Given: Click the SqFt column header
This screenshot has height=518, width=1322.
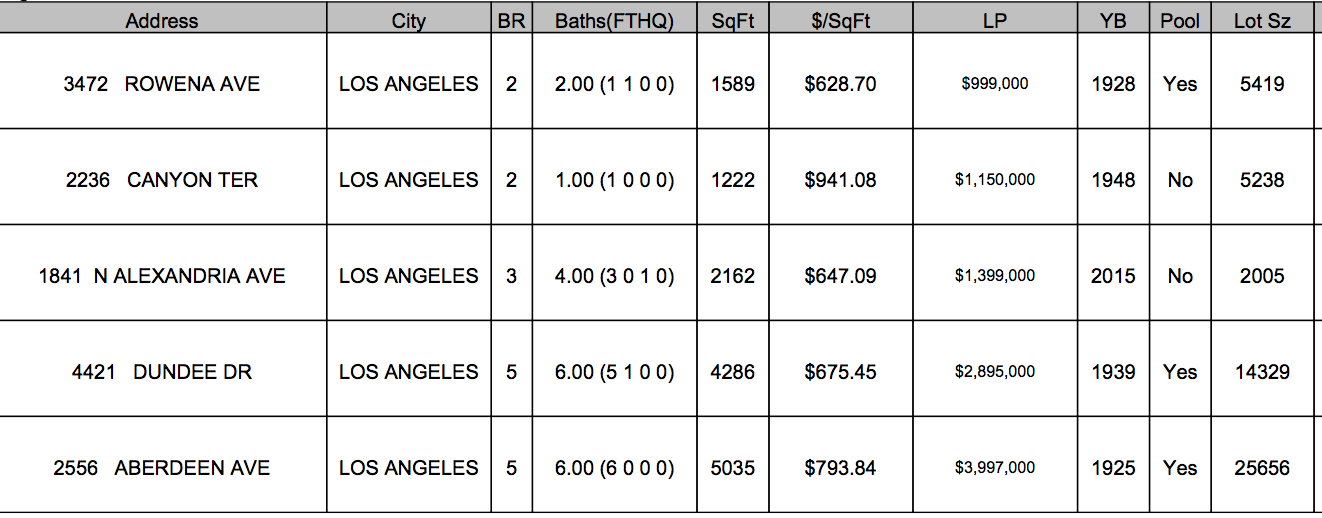Looking at the screenshot, I should pyautogui.click(x=733, y=21).
